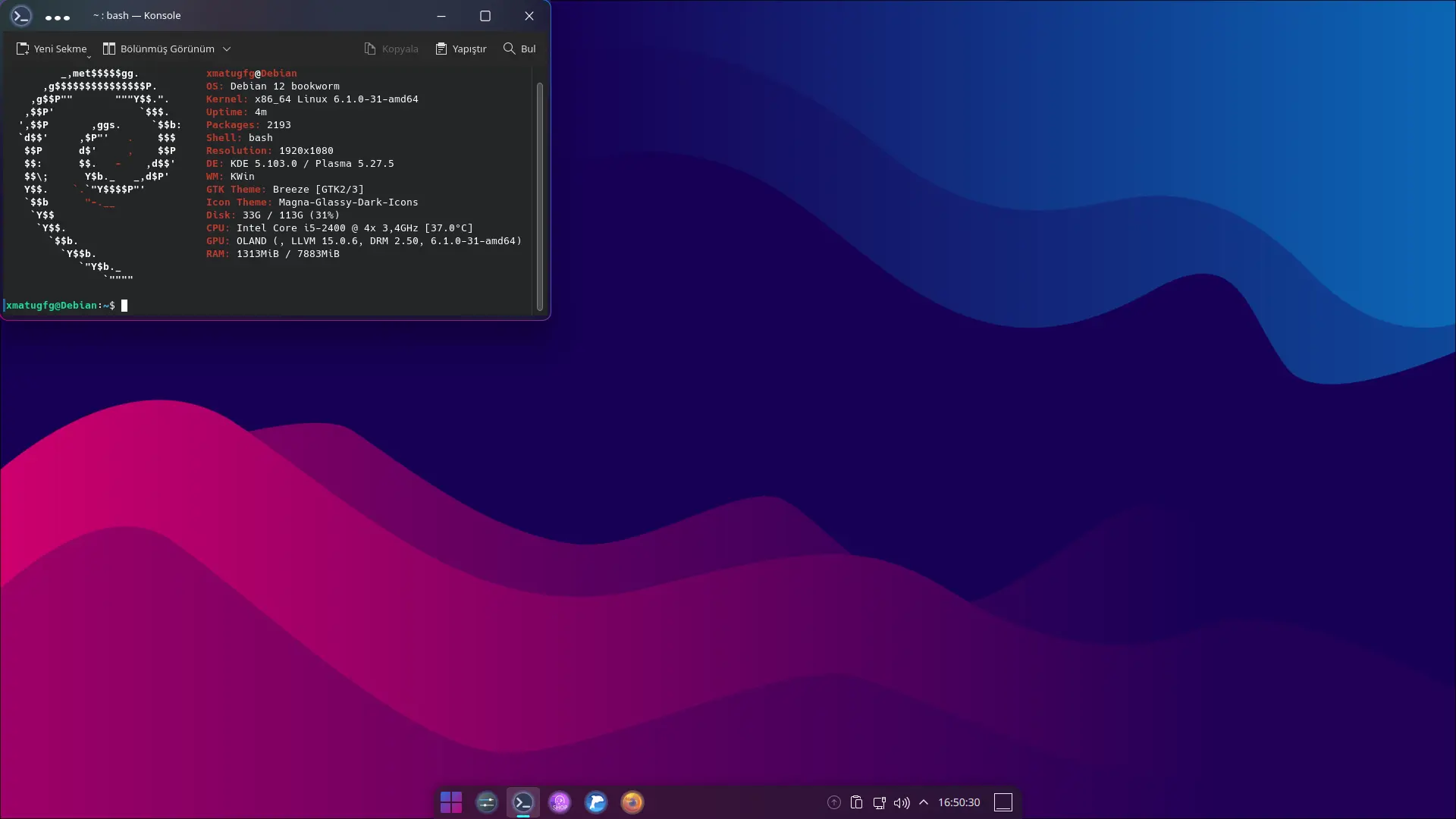Open the network connections tray icon

pos(880,802)
